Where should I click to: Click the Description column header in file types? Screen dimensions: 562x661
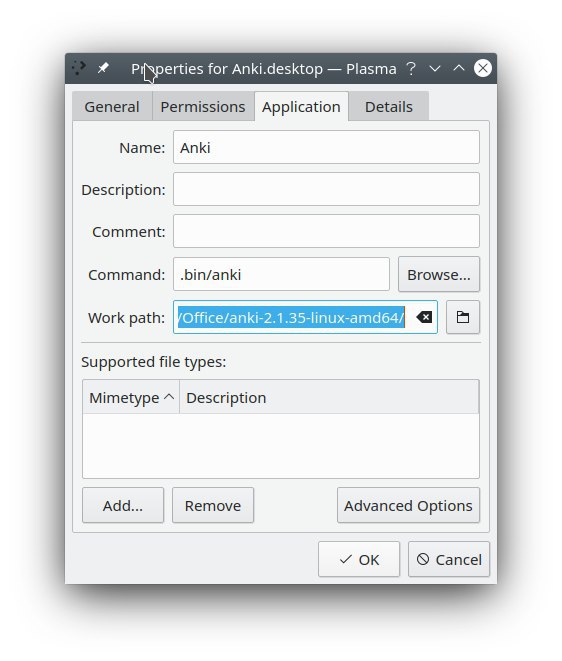click(329, 397)
